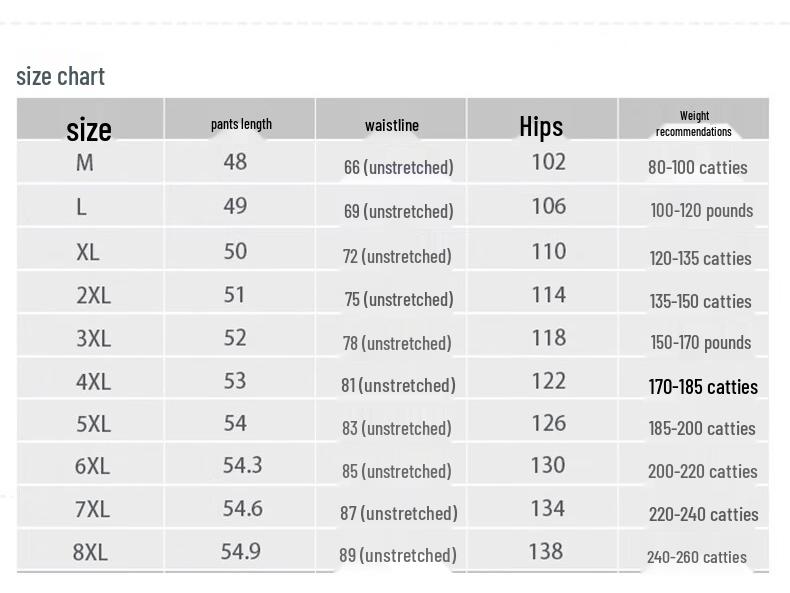Select the 'size' column header
Viewport: 790px width, 593px height.
point(89,129)
